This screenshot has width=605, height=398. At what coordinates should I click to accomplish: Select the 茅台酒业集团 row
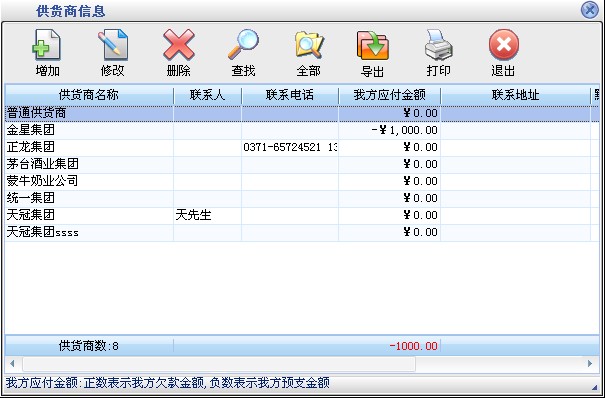coord(302,164)
